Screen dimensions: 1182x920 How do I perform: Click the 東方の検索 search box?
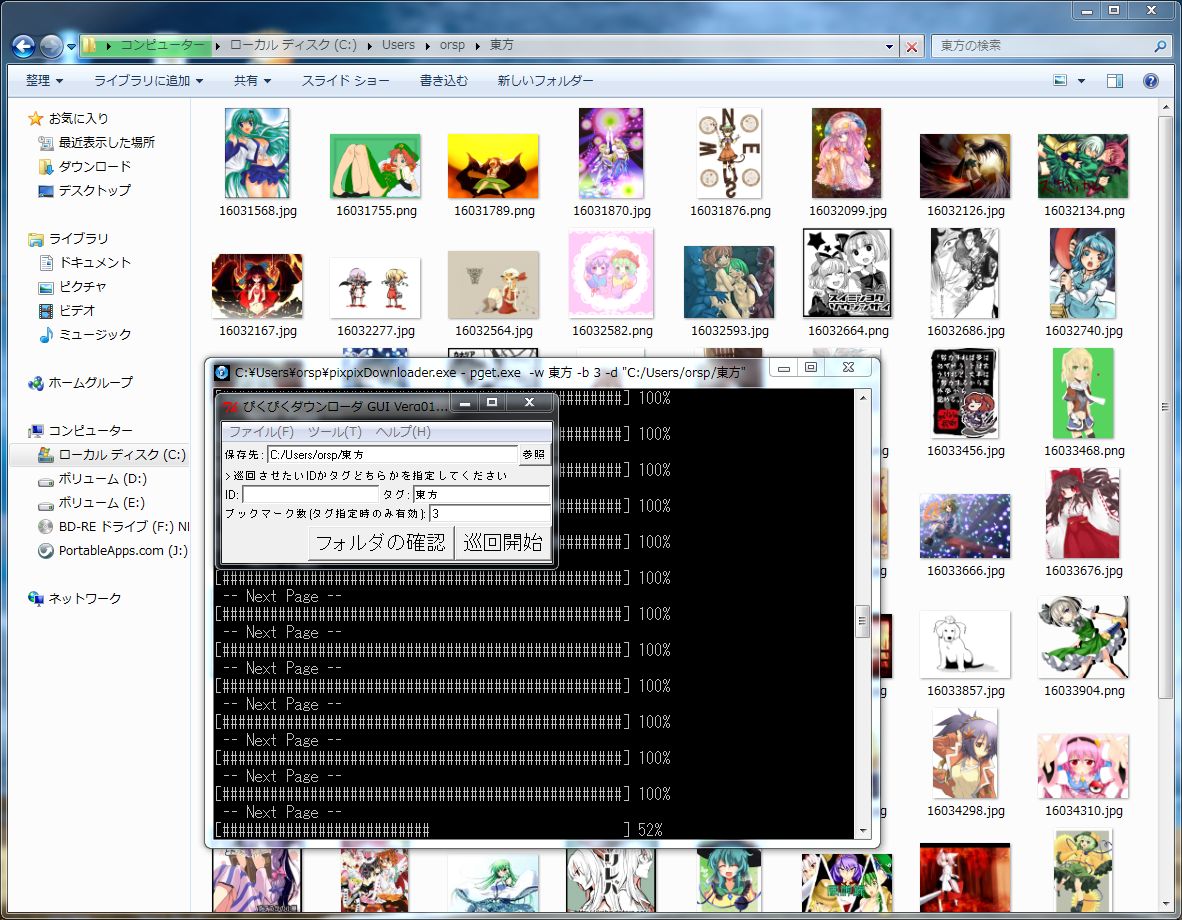pos(1043,45)
